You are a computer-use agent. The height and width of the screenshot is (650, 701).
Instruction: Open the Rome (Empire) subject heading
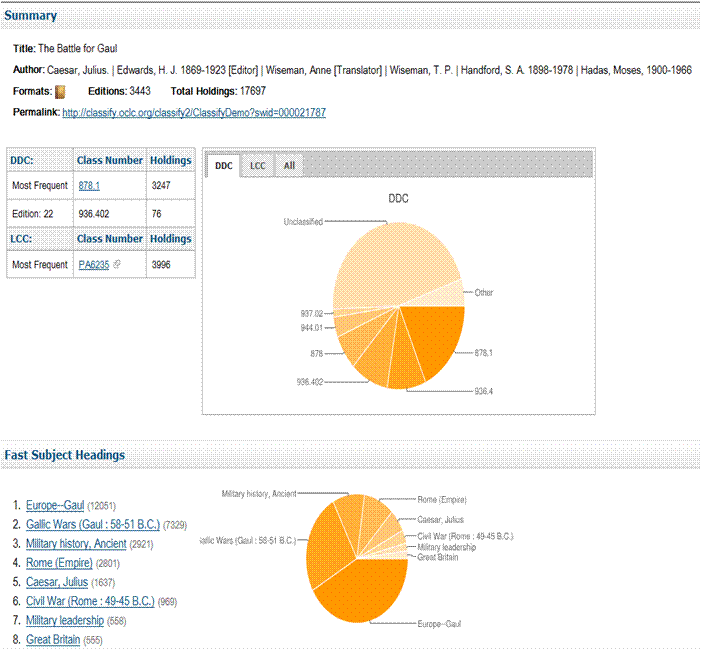tap(59, 563)
